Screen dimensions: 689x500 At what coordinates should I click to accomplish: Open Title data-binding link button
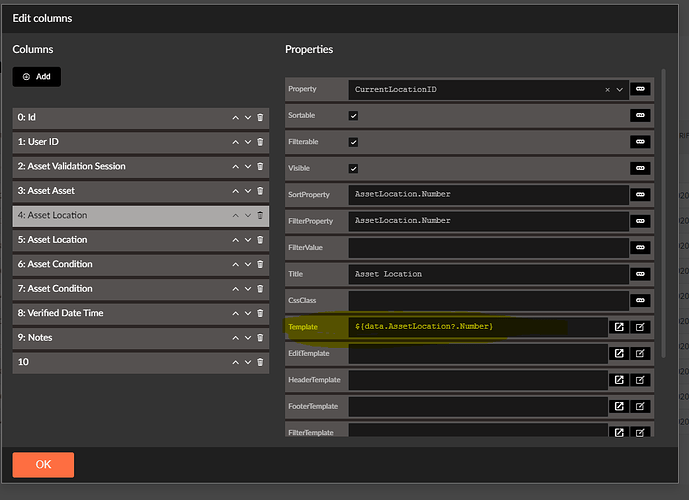click(640, 274)
